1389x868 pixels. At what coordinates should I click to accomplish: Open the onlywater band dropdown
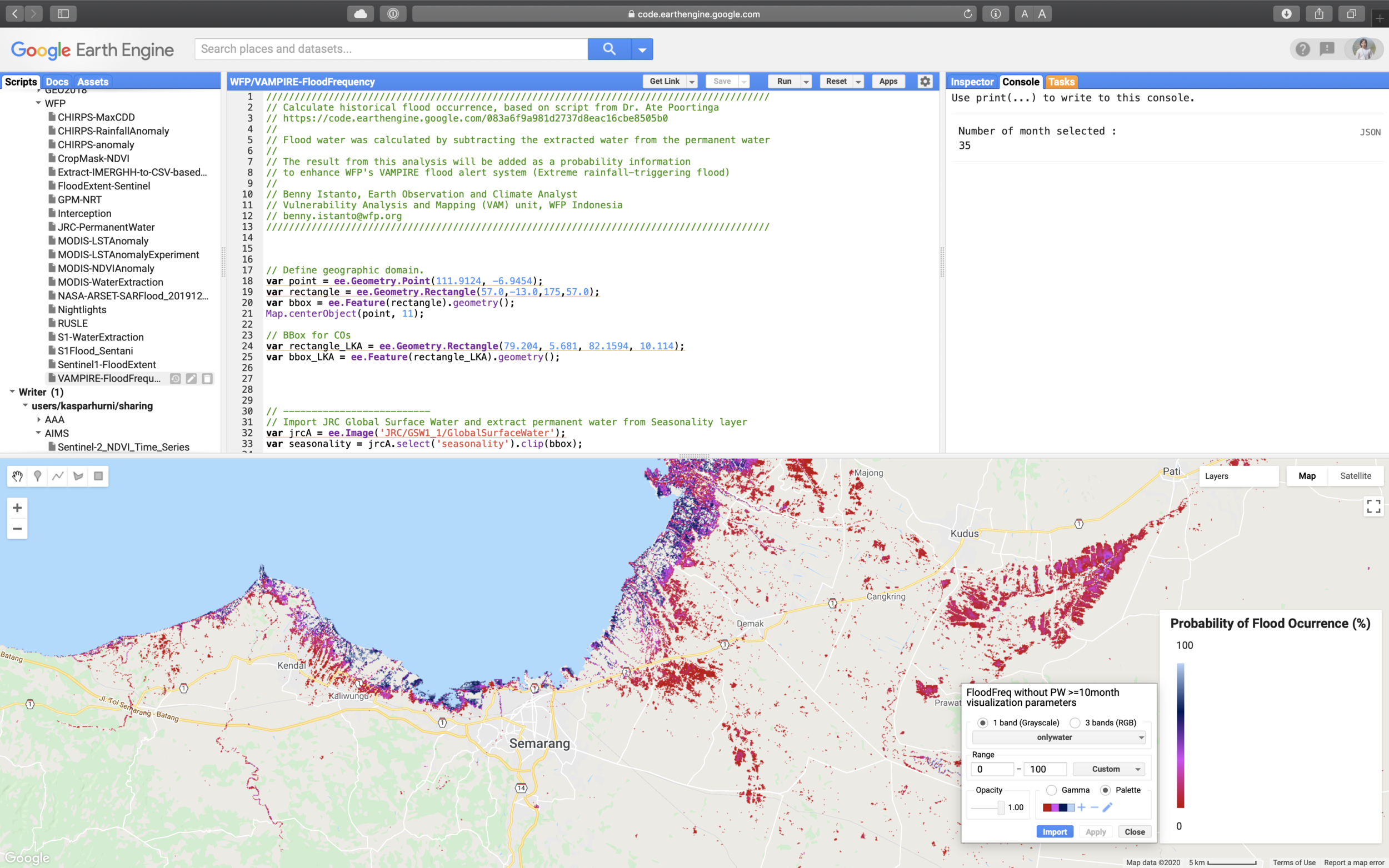click(x=1058, y=737)
